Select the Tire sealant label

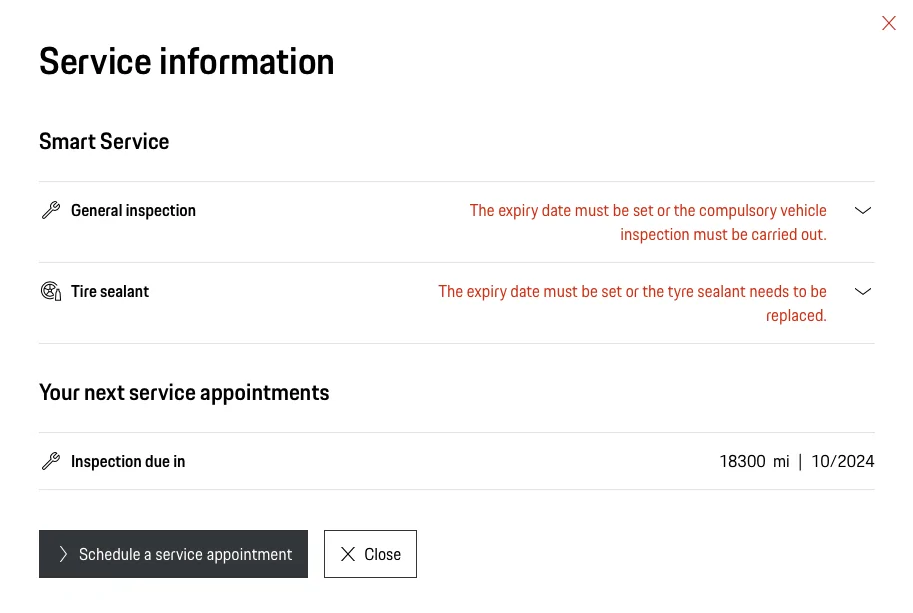point(110,292)
